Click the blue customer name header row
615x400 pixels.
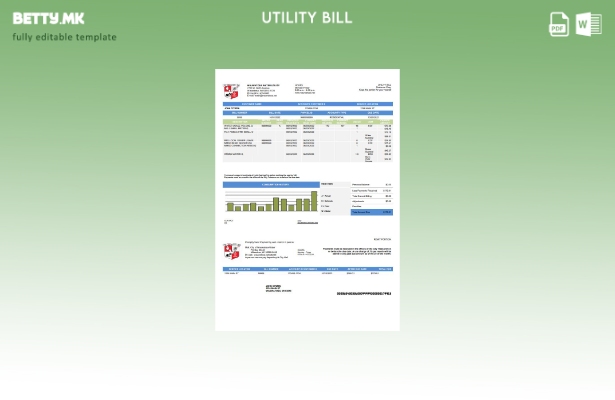pyautogui.click(x=307, y=103)
